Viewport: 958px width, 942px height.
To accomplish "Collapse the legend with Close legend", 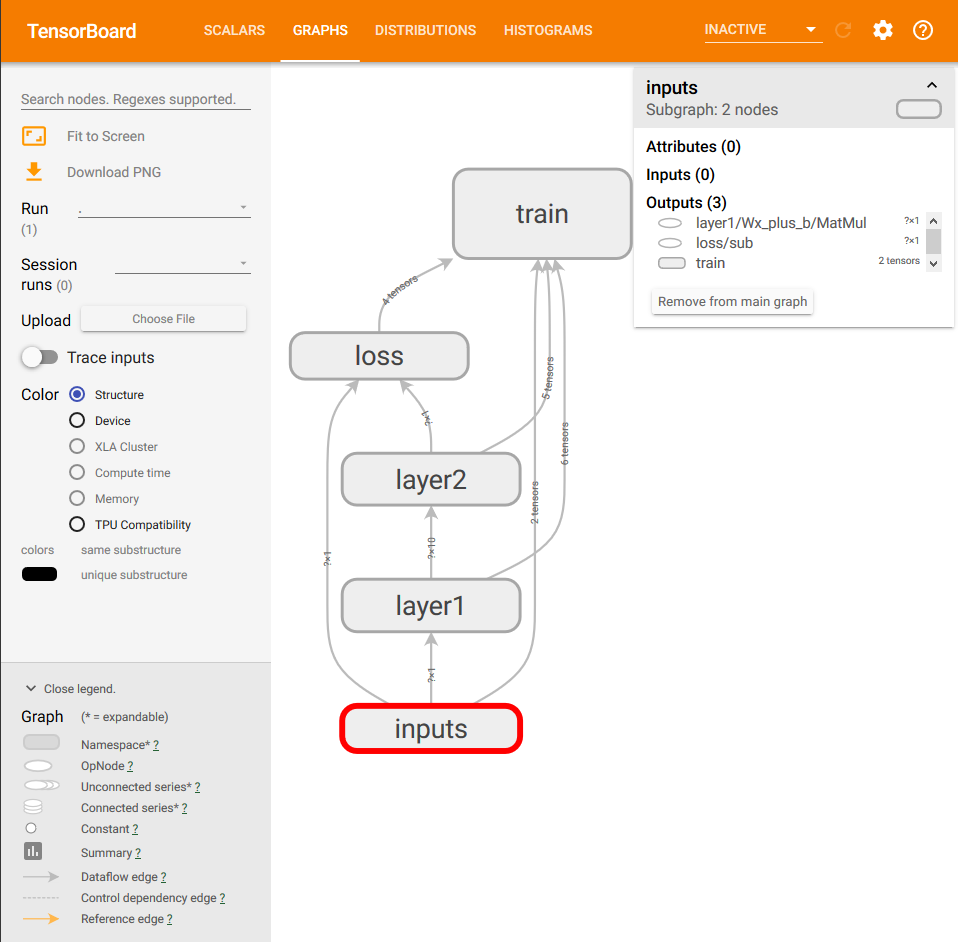I will (69, 688).
